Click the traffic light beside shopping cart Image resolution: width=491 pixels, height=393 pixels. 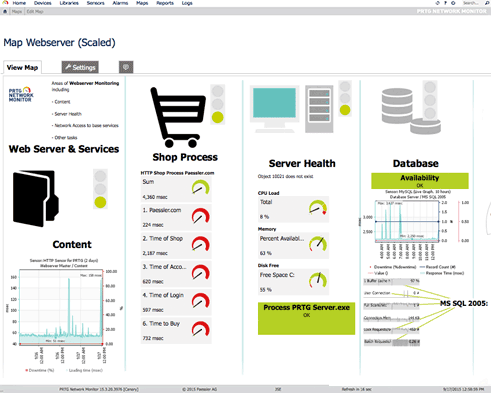coord(218,104)
